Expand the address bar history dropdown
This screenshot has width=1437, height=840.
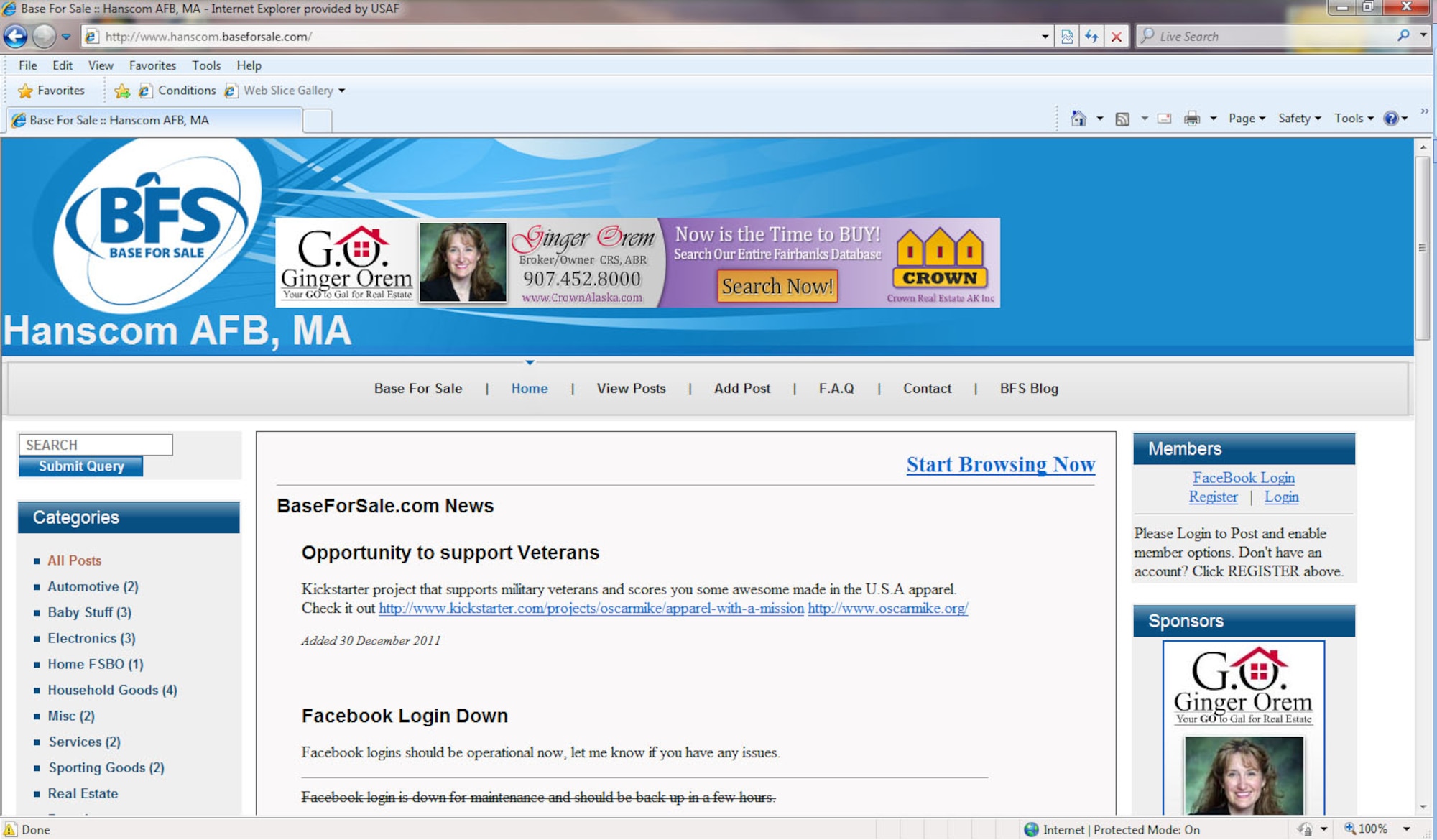pos(1045,36)
